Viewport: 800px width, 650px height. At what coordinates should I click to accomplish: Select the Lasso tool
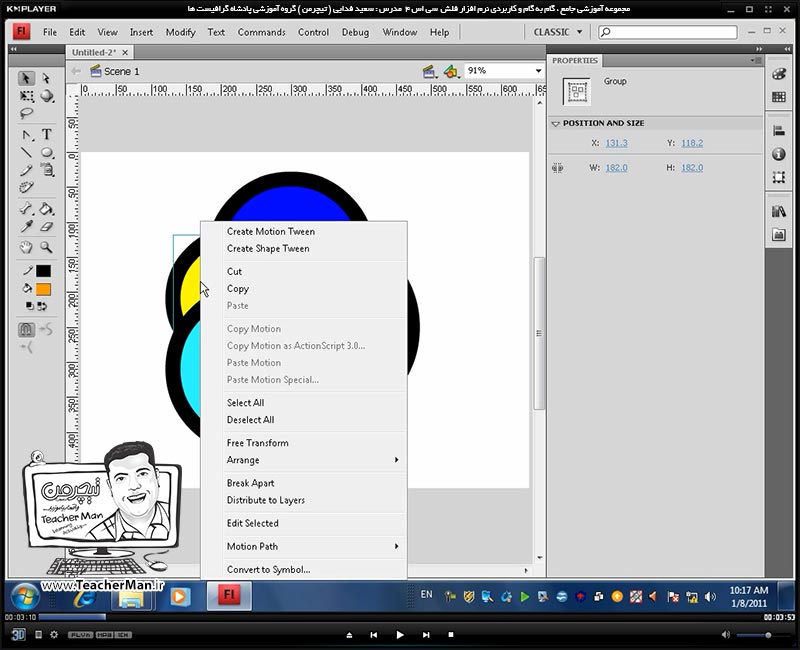26,113
